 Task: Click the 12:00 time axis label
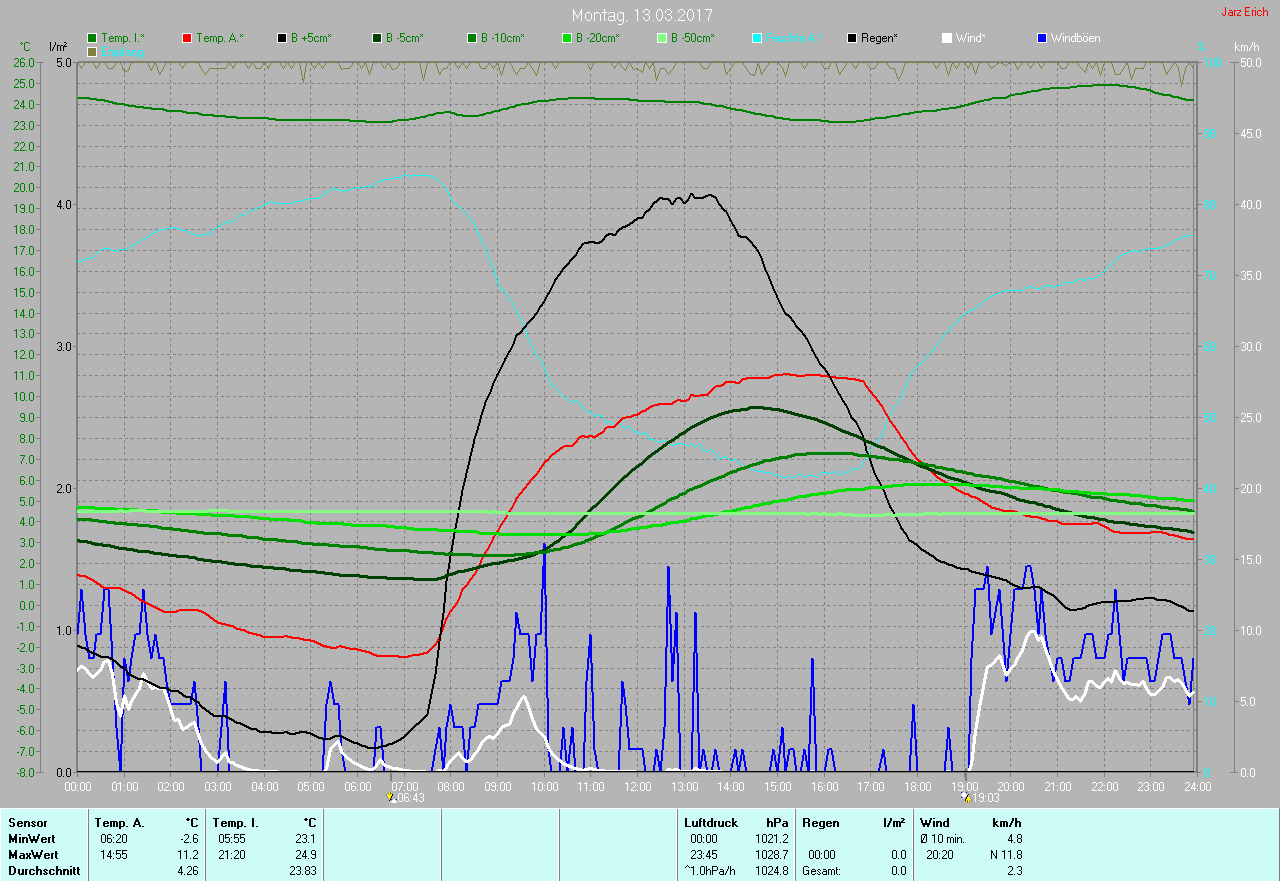tap(638, 787)
